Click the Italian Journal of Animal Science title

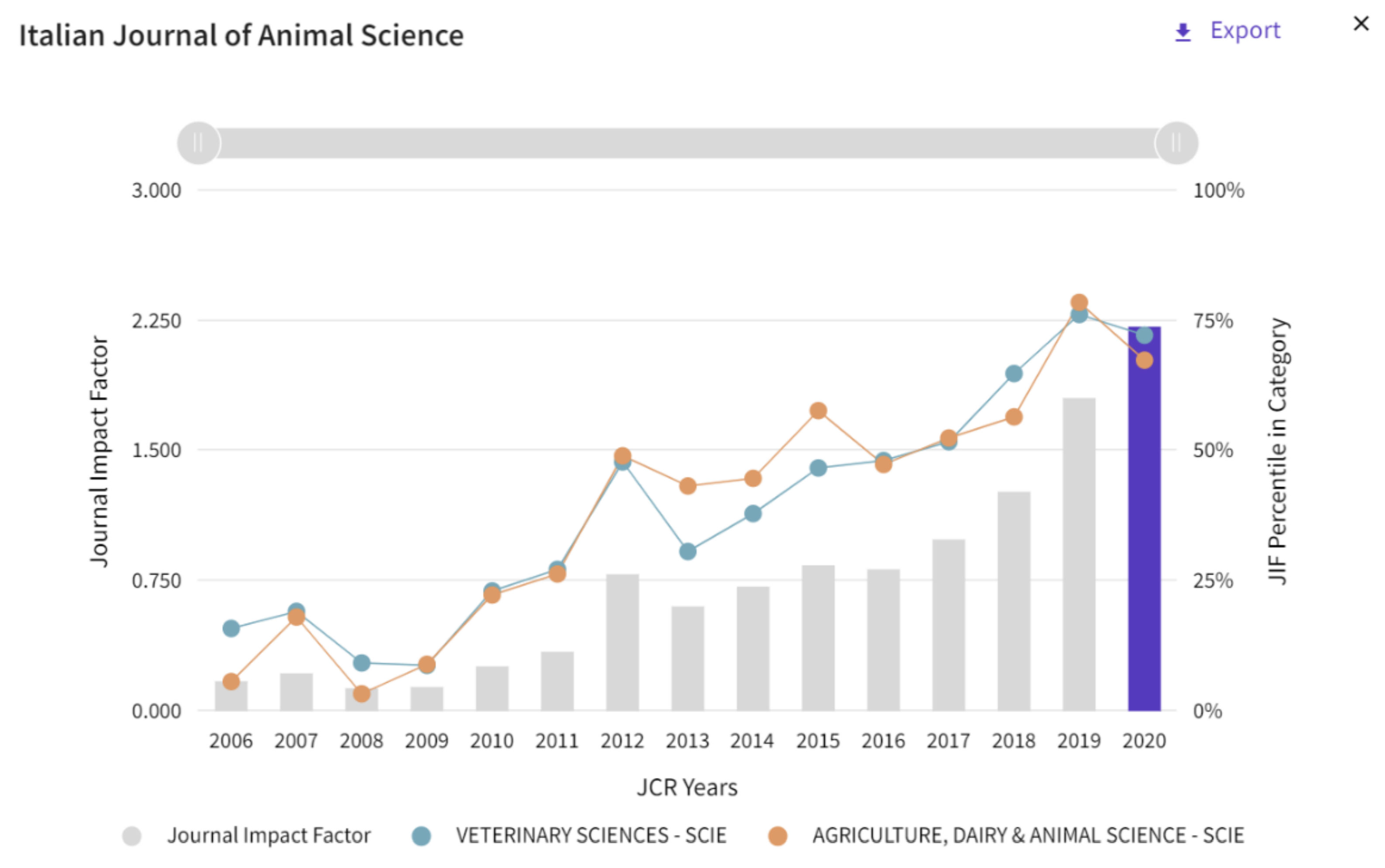tap(241, 35)
